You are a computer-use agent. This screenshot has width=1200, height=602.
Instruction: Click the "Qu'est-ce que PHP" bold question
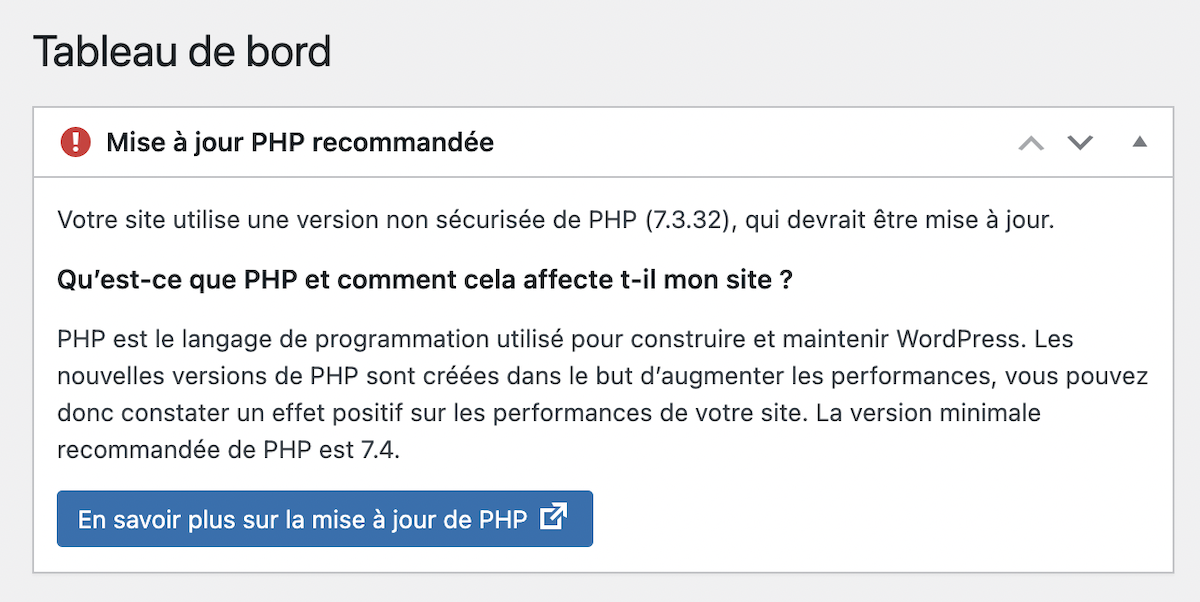425,280
